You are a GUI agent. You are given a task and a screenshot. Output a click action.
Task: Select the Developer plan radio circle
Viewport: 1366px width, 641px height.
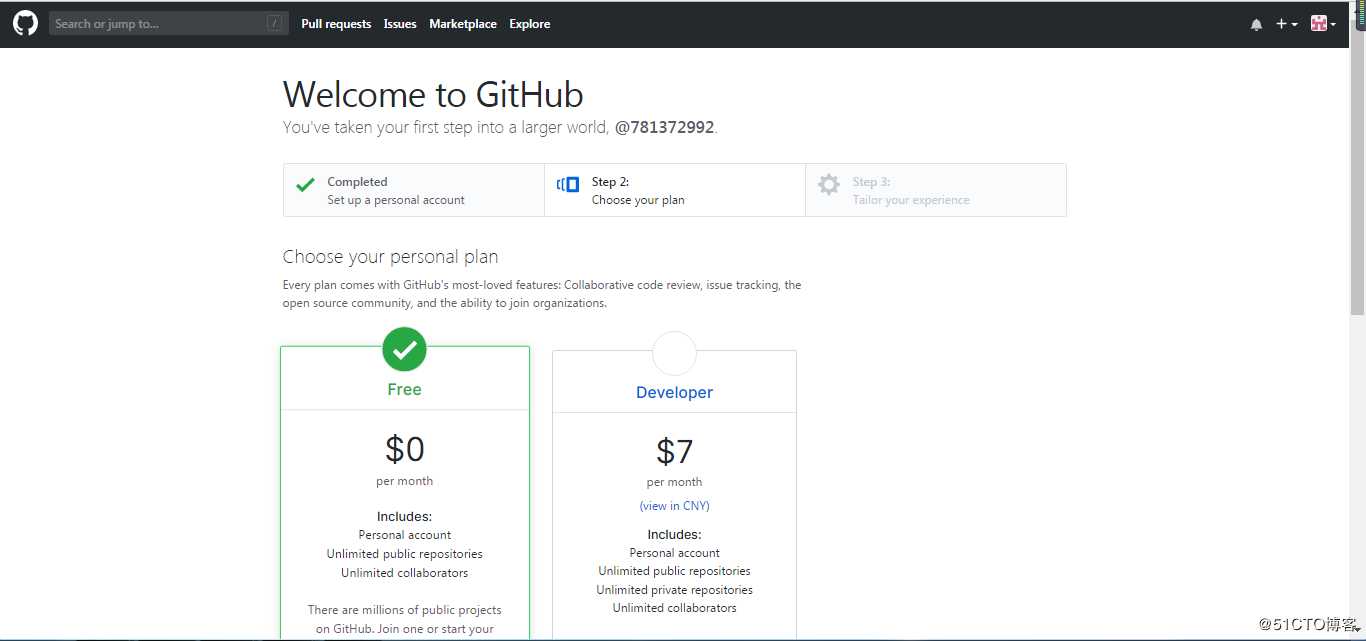click(x=674, y=353)
